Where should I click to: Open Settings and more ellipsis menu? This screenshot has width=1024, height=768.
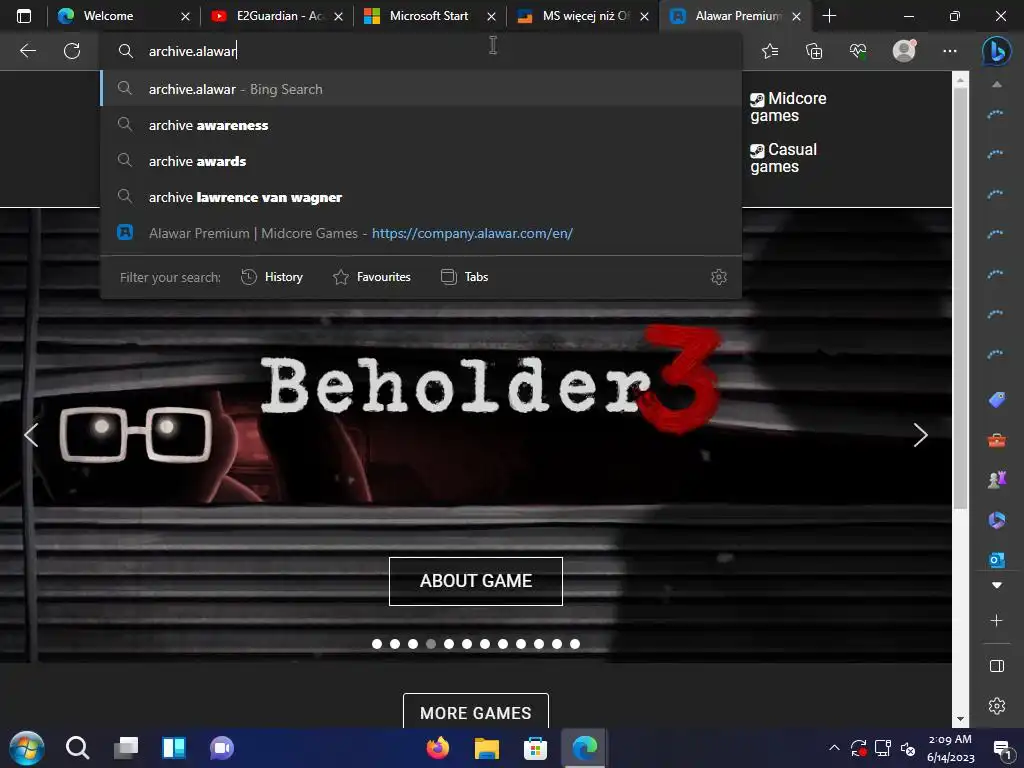pyautogui.click(x=950, y=51)
